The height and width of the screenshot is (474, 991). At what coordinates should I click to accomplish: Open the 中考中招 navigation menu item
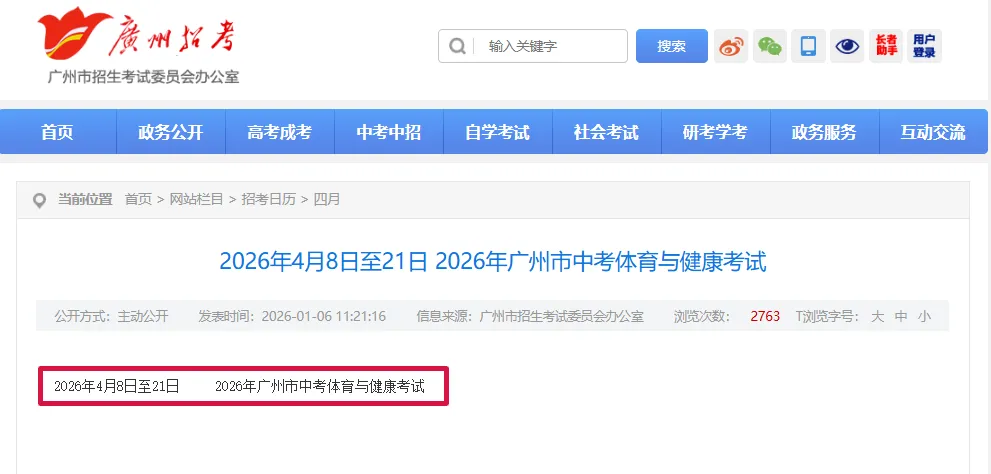coord(389,132)
